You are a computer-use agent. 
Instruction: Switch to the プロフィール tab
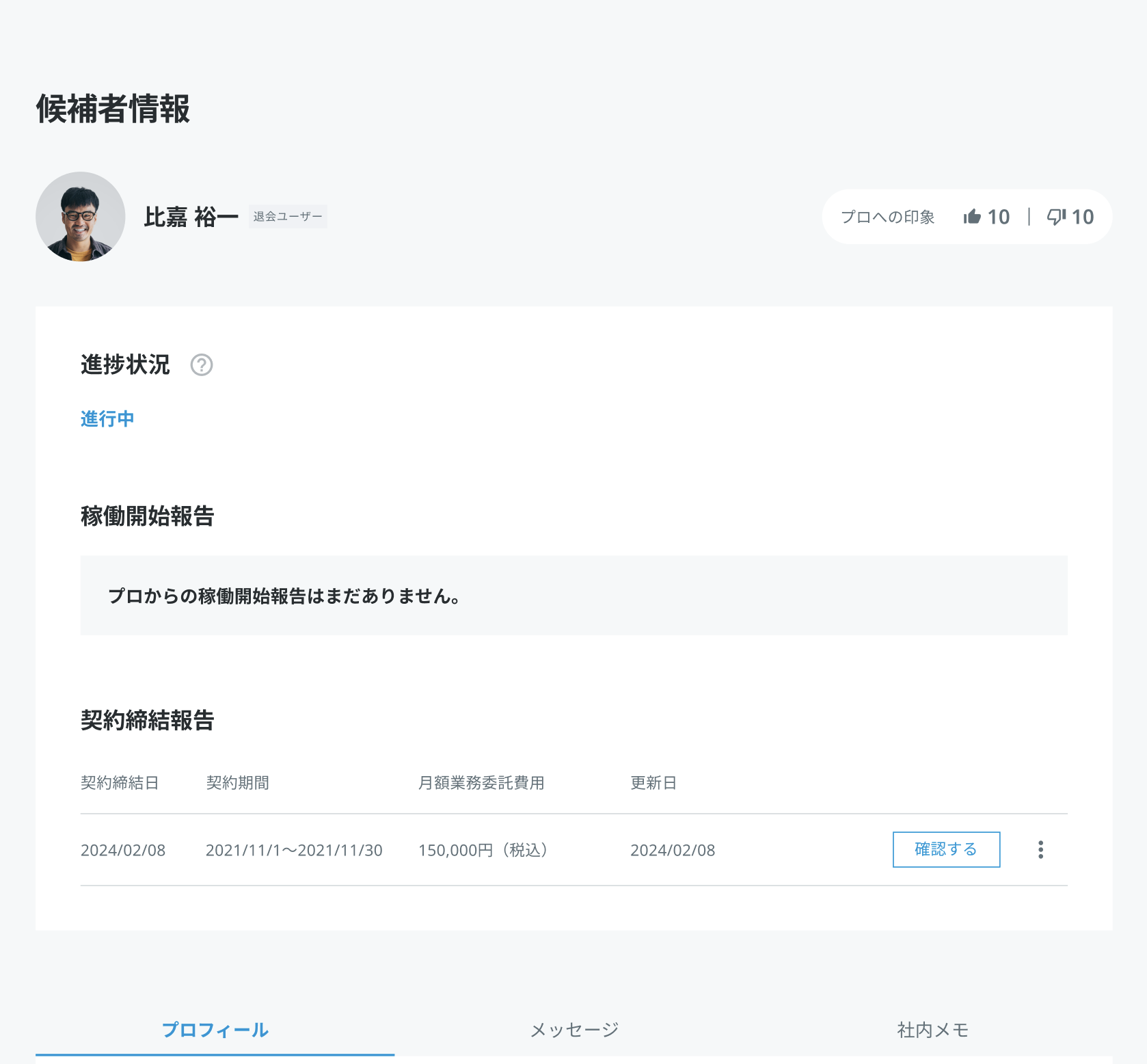[x=215, y=1030]
